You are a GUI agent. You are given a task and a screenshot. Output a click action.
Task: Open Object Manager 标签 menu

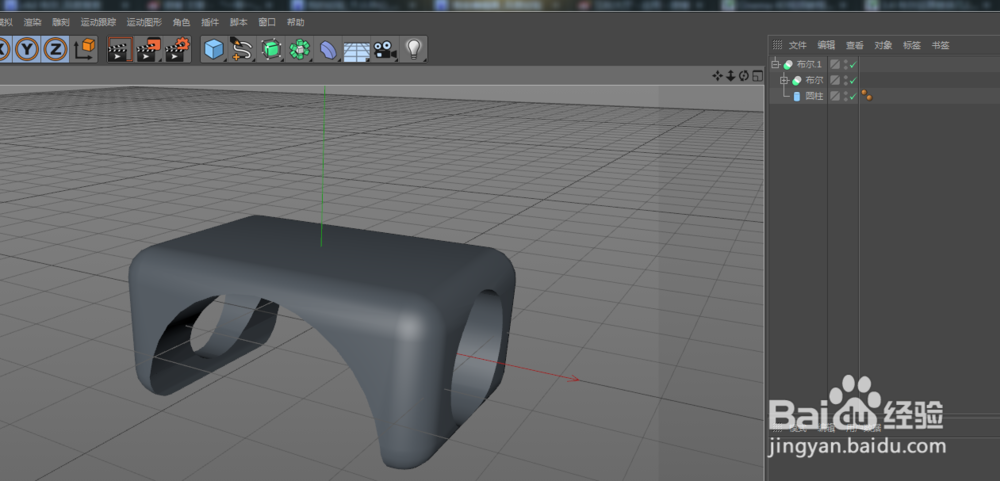click(x=912, y=45)
